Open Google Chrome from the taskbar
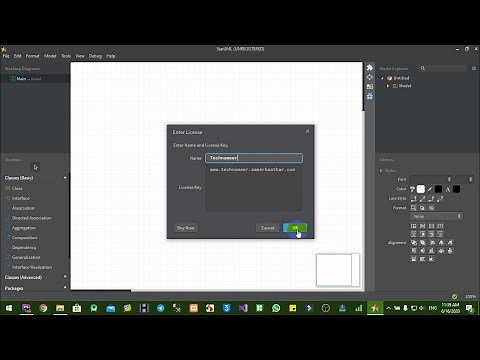480x360 pixels. (43, 308)
